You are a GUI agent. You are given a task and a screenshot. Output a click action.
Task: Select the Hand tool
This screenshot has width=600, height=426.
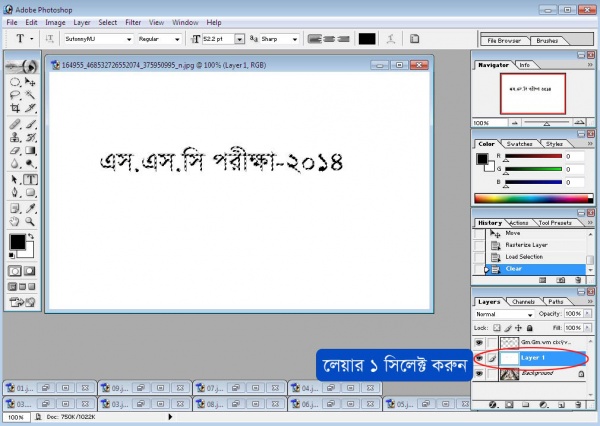(x=15, y=221)
